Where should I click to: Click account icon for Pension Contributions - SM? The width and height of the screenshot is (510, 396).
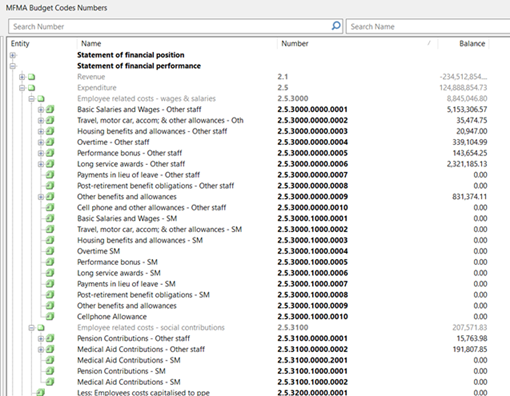[50, 371]
